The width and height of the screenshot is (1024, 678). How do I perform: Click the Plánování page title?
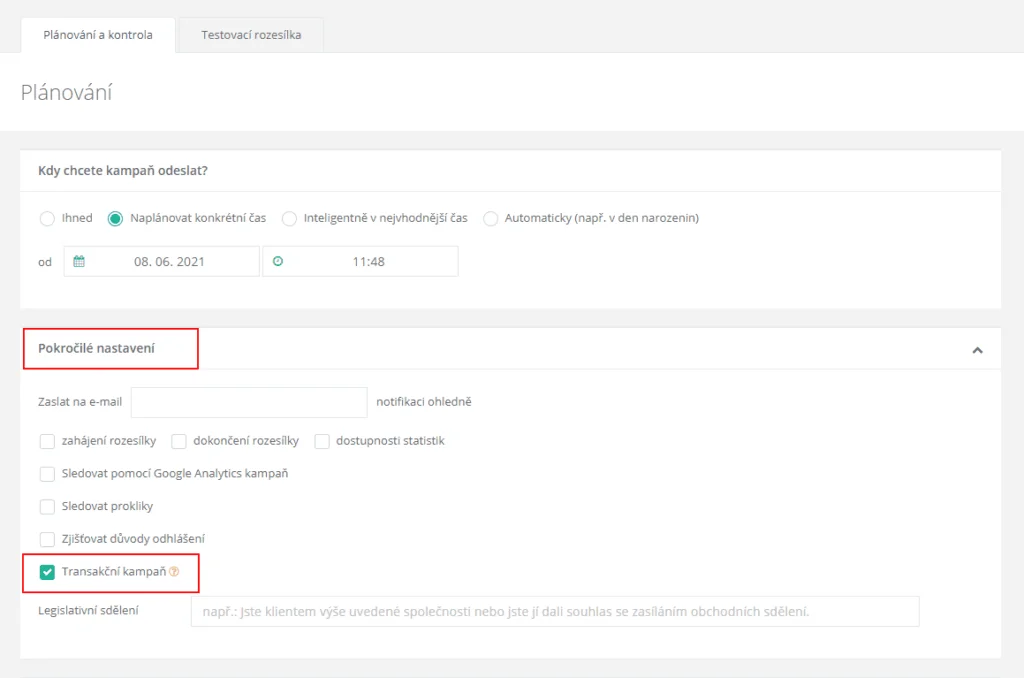point(67,93)
